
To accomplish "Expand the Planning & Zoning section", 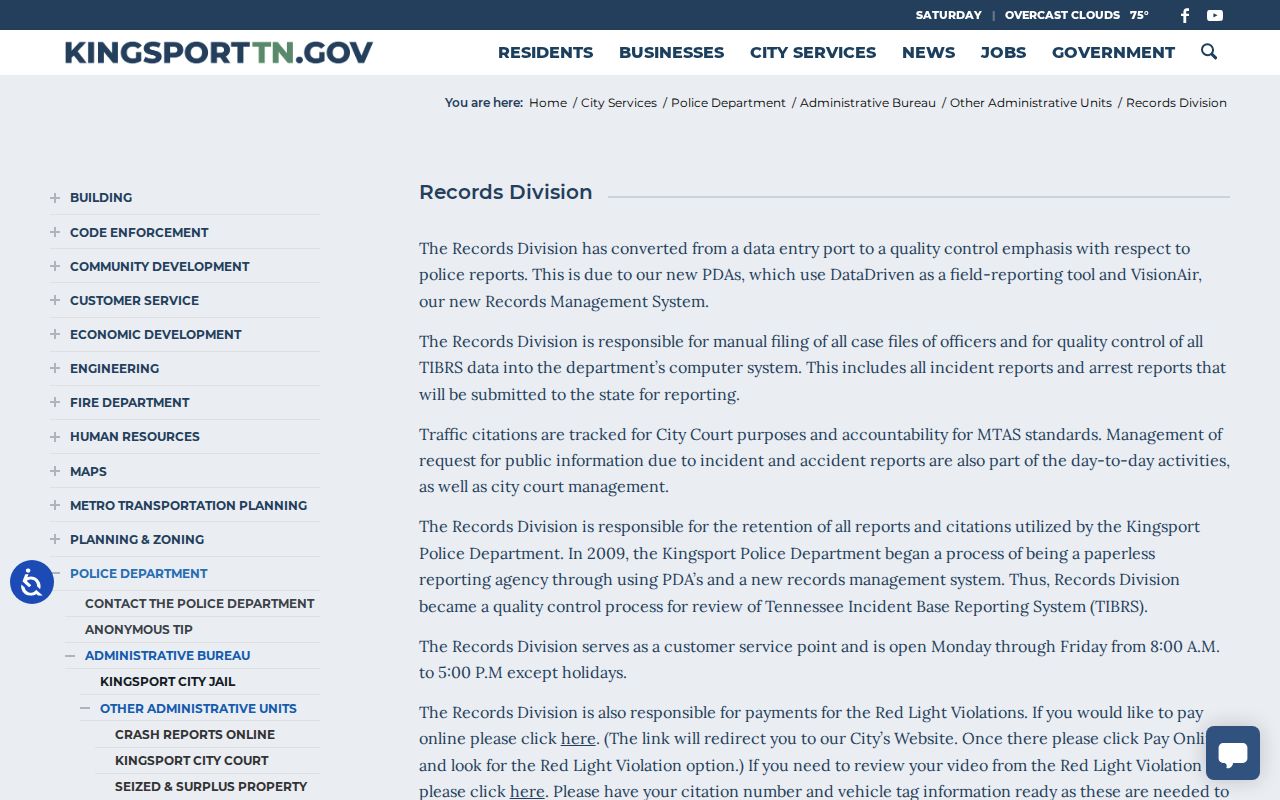I will 55,539.
